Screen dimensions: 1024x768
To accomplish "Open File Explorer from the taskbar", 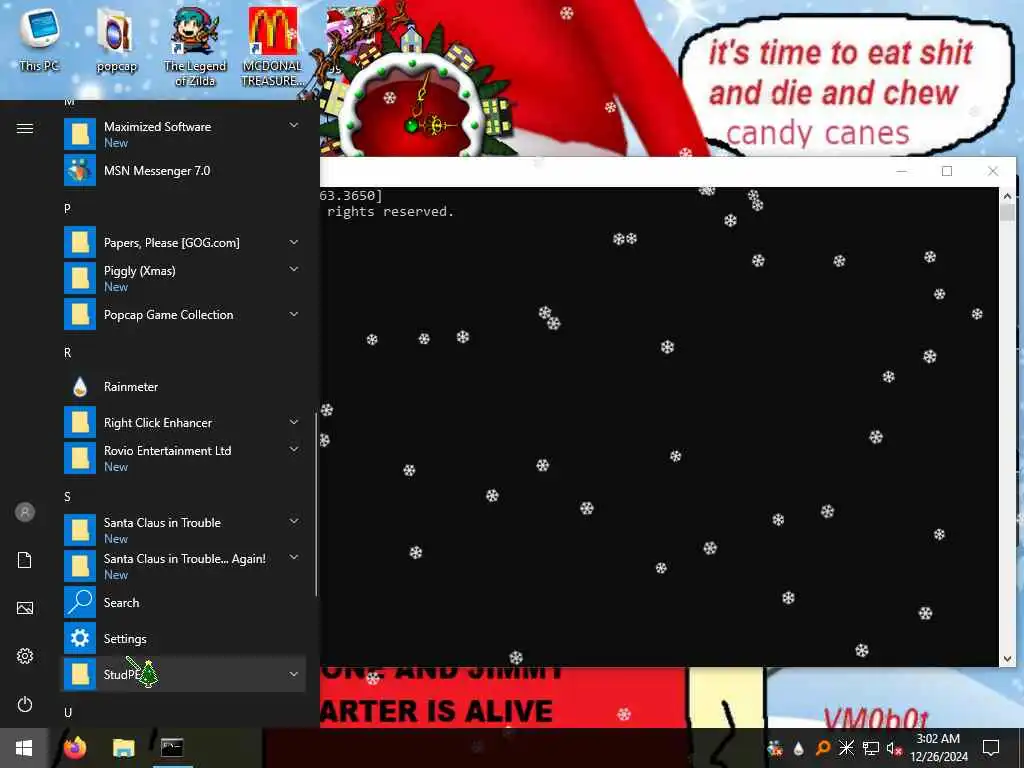I will point(123,748).
